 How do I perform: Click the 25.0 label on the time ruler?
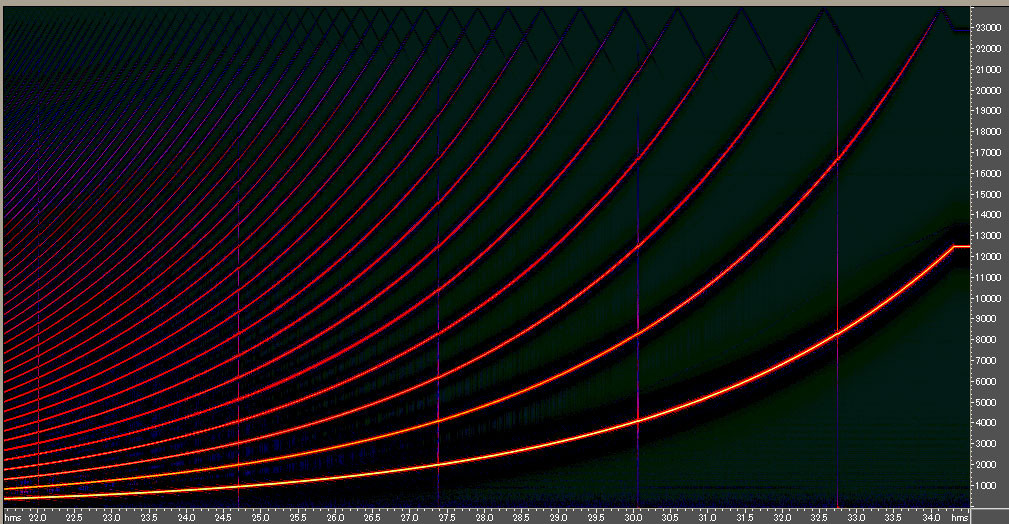pyautogui.click(x=260, y=517)
